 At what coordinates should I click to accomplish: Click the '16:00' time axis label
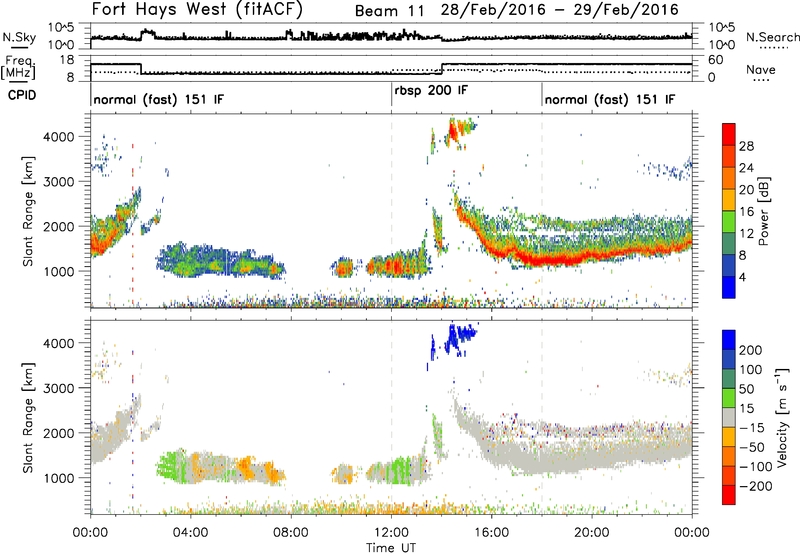[491, 533]
